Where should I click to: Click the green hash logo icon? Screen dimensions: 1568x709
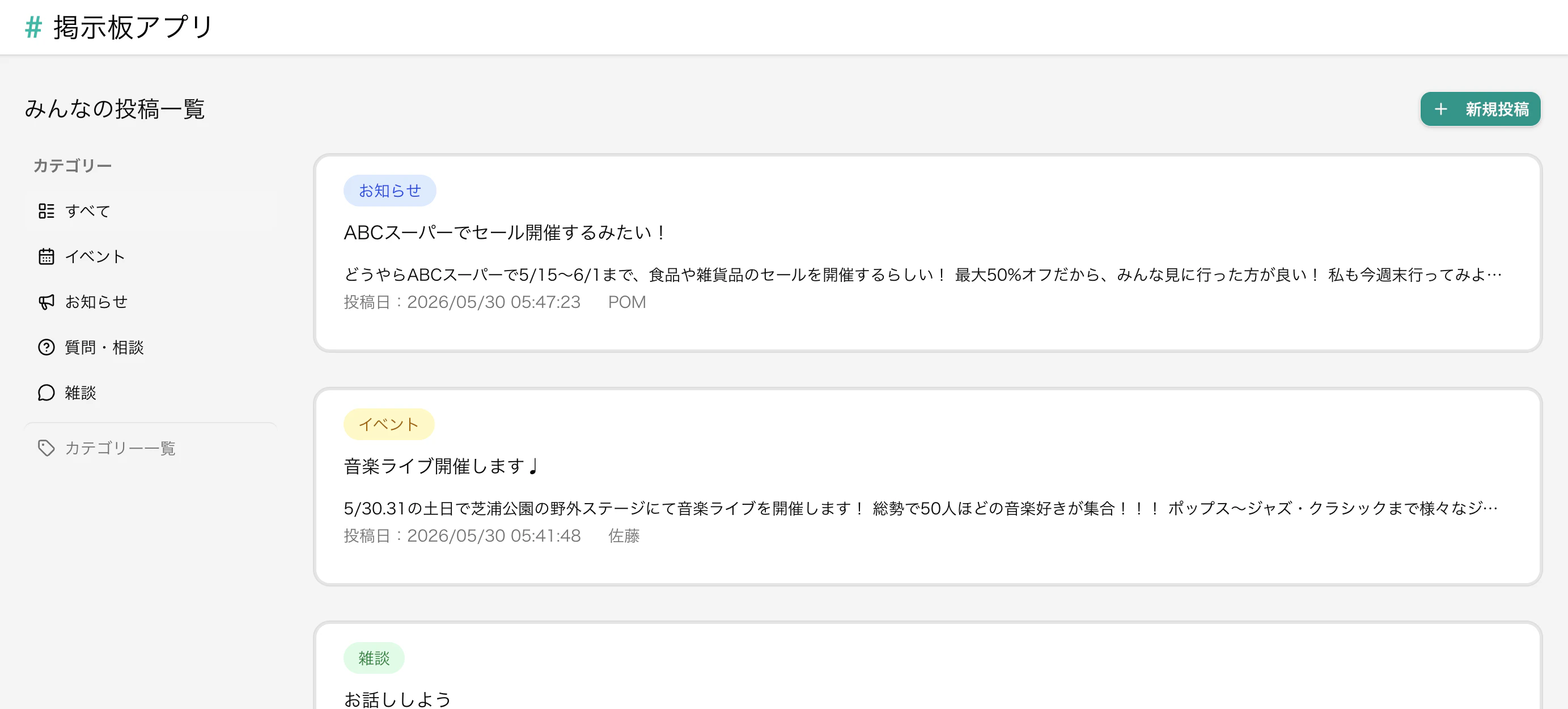(33, 27)
